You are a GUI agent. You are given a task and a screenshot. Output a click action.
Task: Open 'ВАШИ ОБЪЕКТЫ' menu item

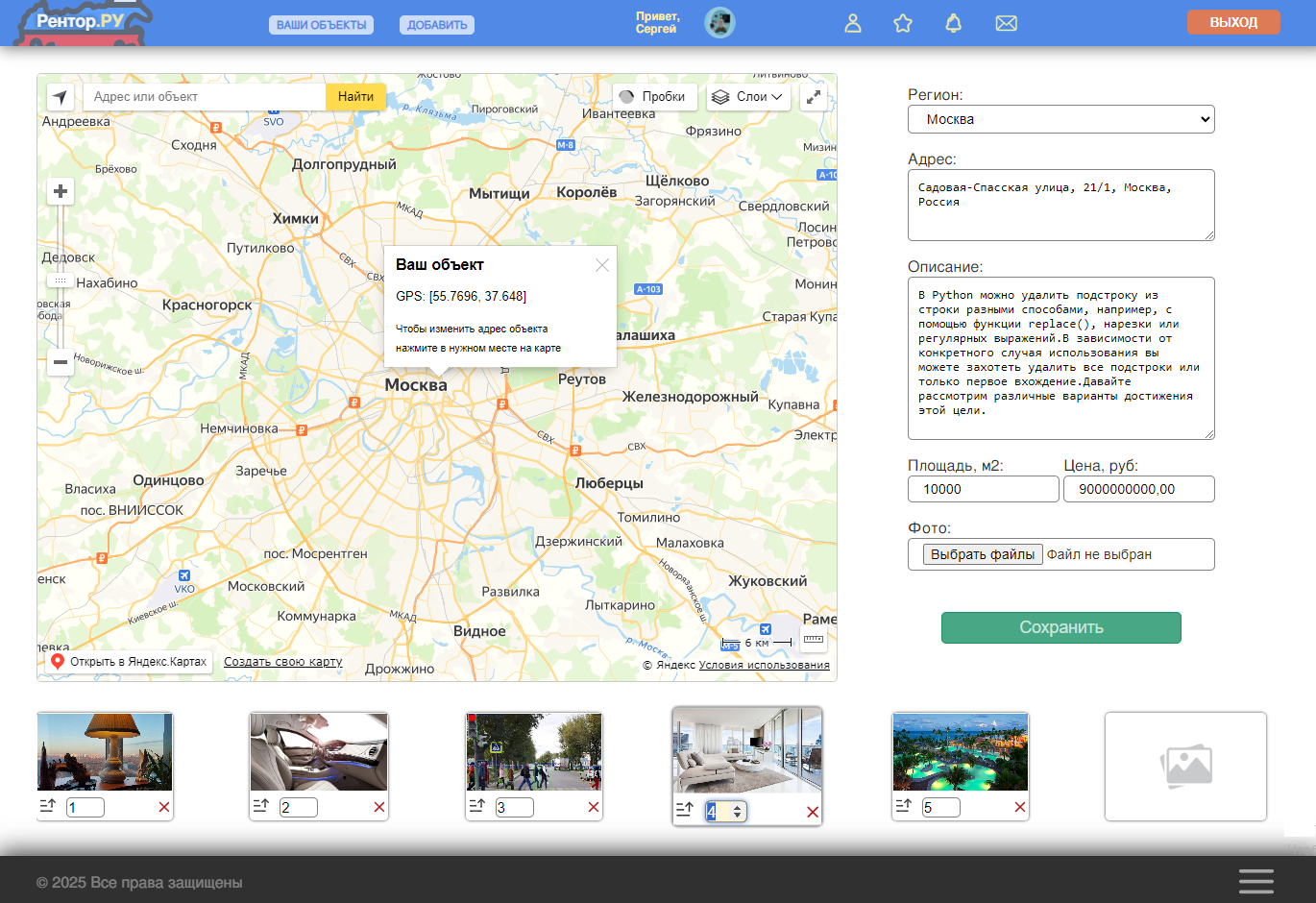pyautogui.click(x=322, y=25)
